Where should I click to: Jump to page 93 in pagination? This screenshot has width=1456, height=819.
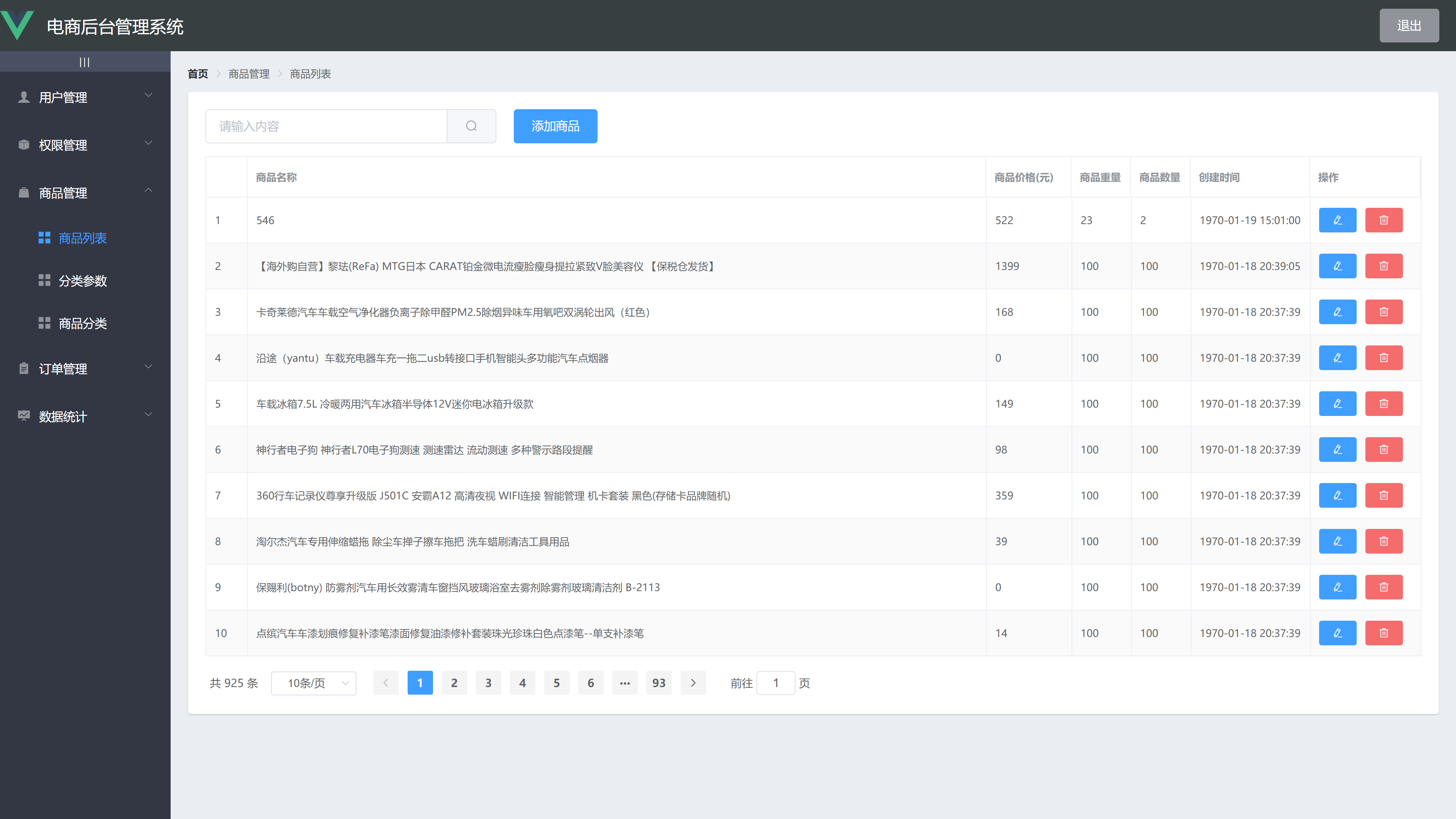pos(659,683)
